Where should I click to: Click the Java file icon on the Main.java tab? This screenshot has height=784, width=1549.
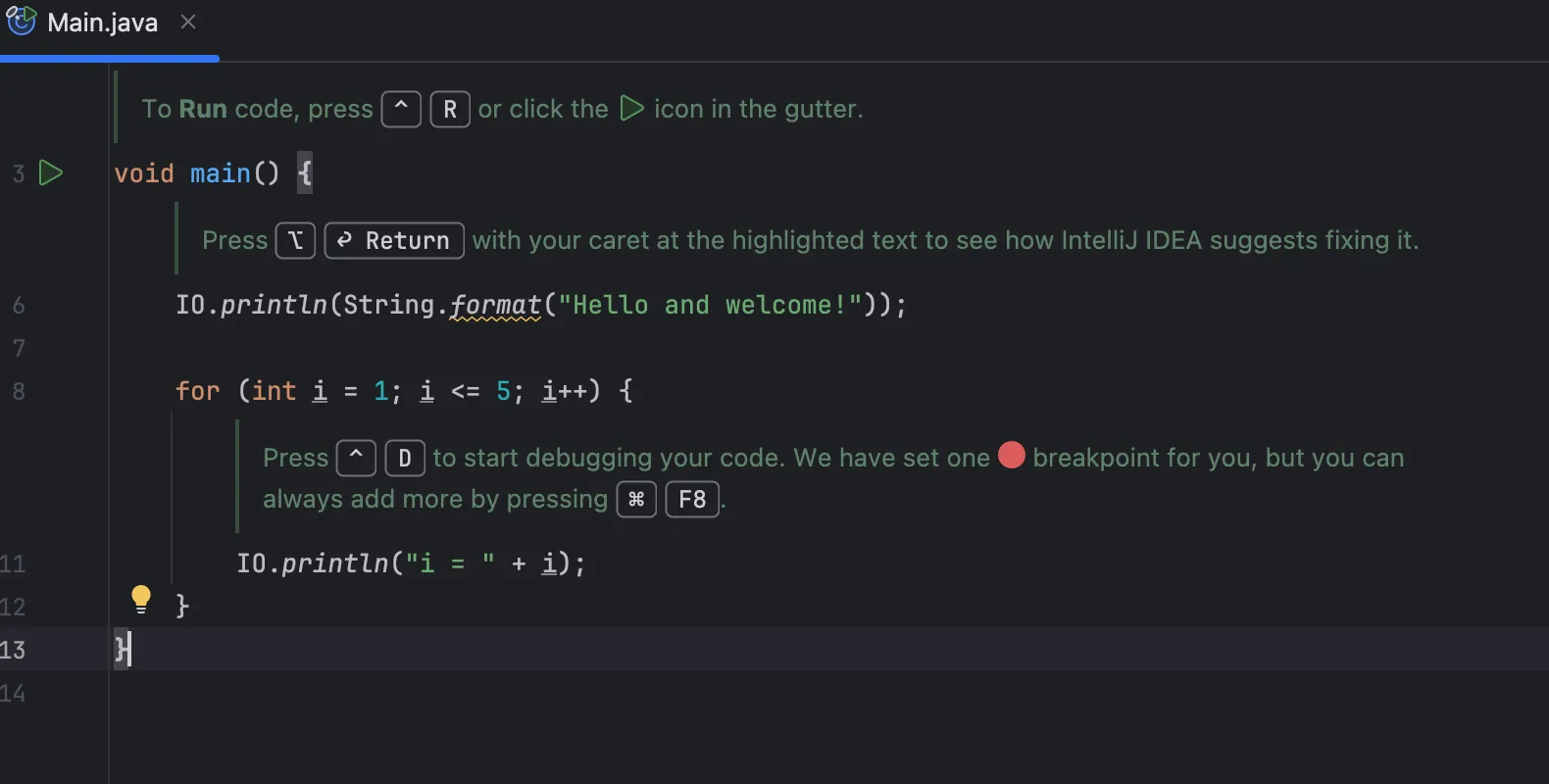(x=21, y=21)
